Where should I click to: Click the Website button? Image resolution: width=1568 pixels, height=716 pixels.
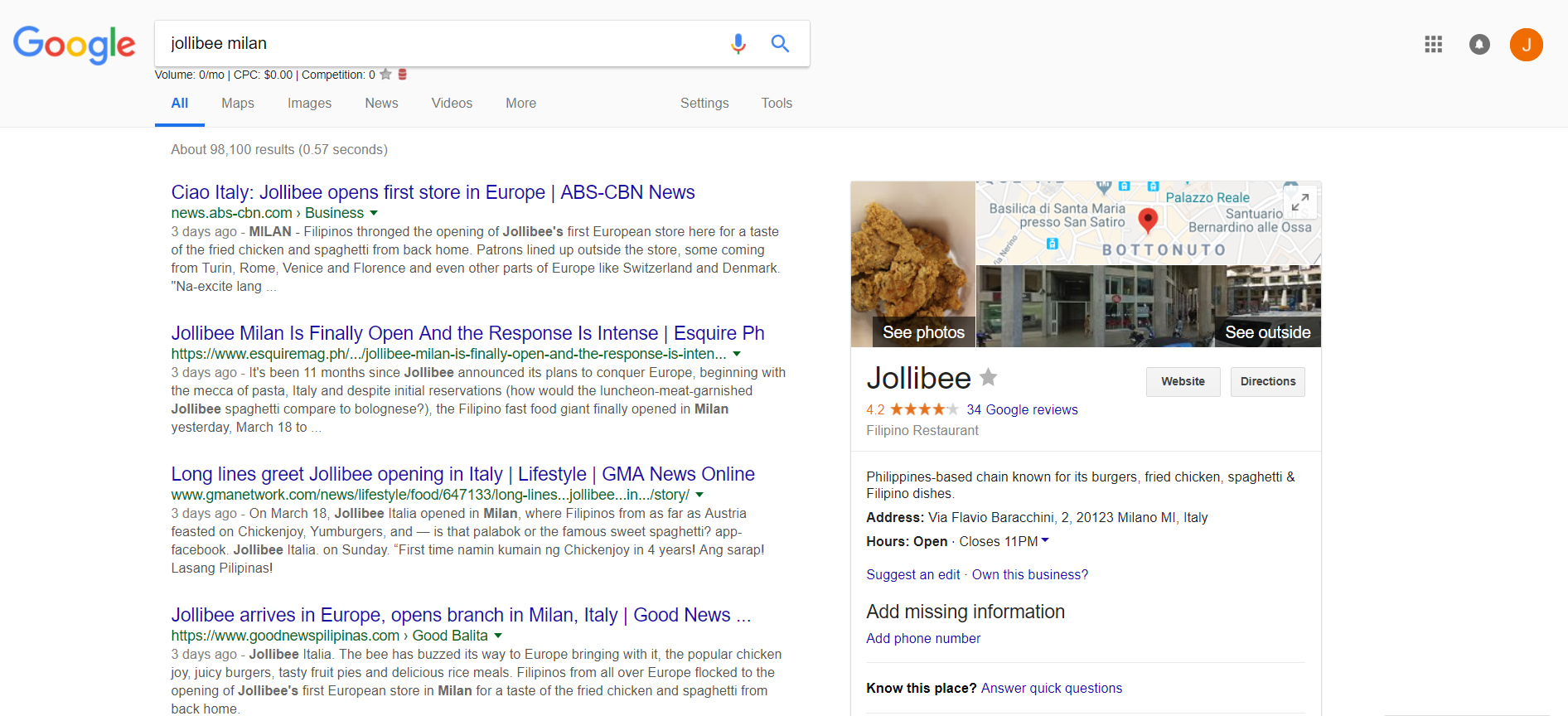coord(1183,382)
